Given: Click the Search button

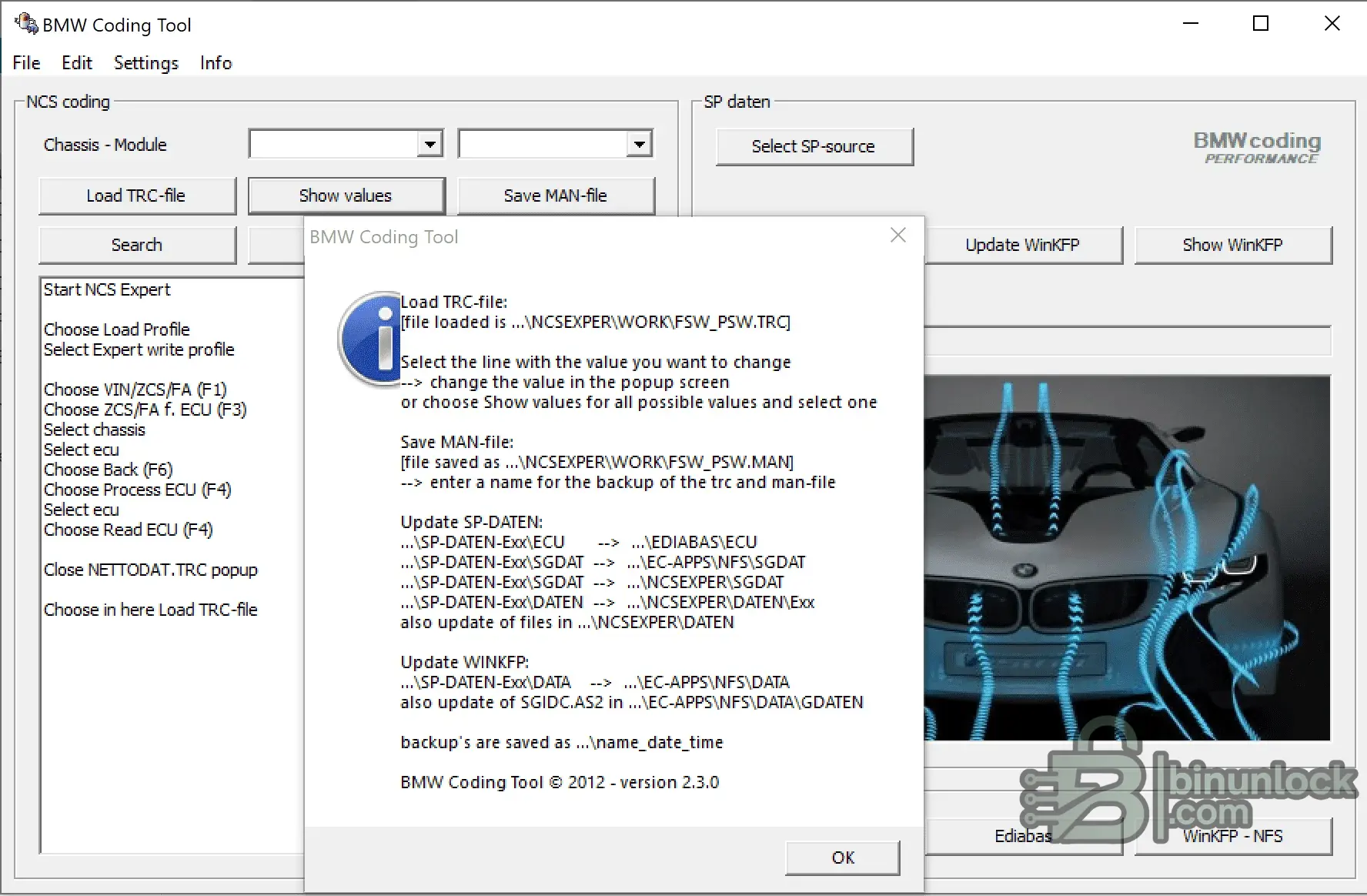Looking at the screenshot, I should pyautogui.click(x=136, y=245).
